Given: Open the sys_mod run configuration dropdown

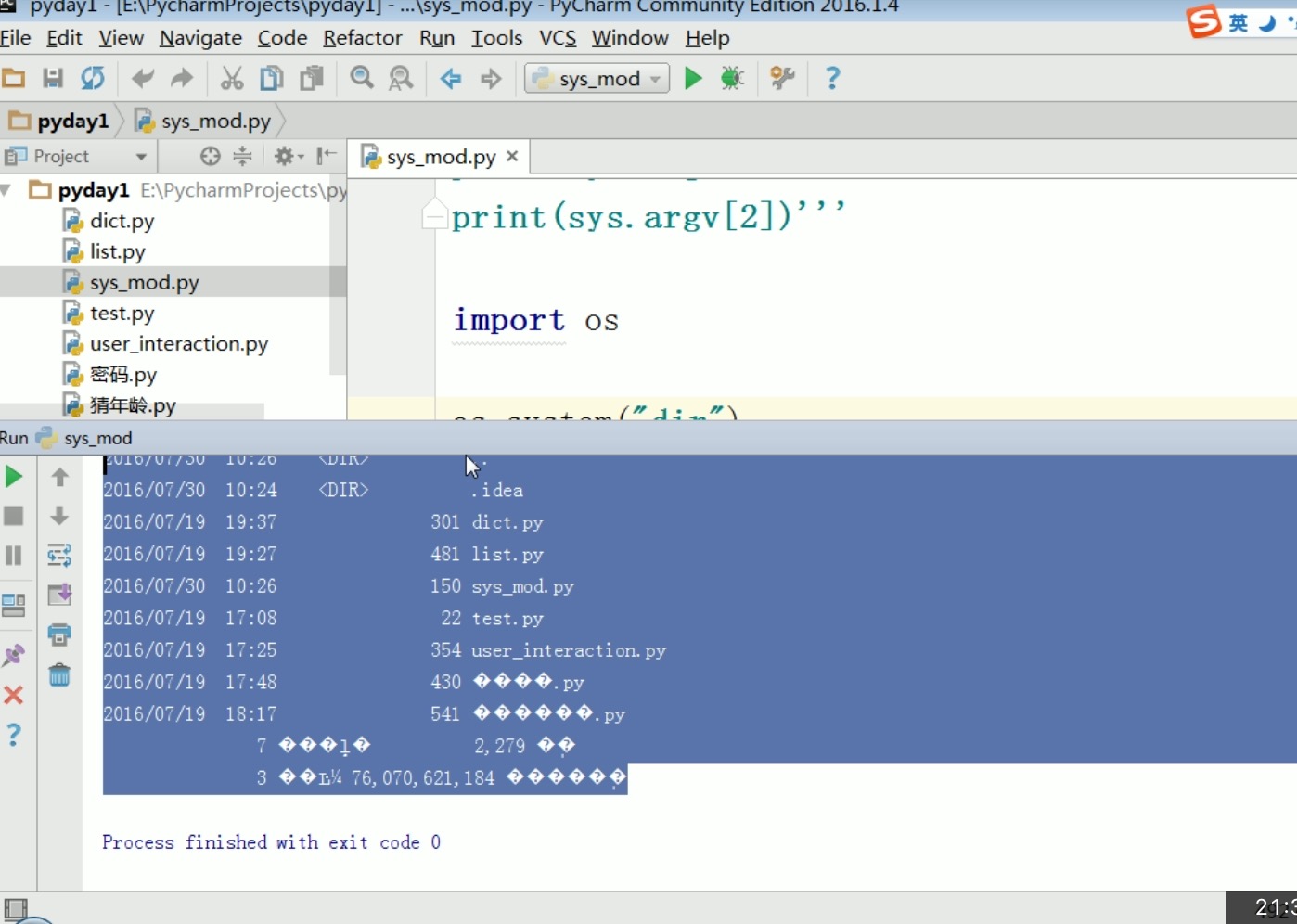Looking at the screenshot, I should [597, 79].
